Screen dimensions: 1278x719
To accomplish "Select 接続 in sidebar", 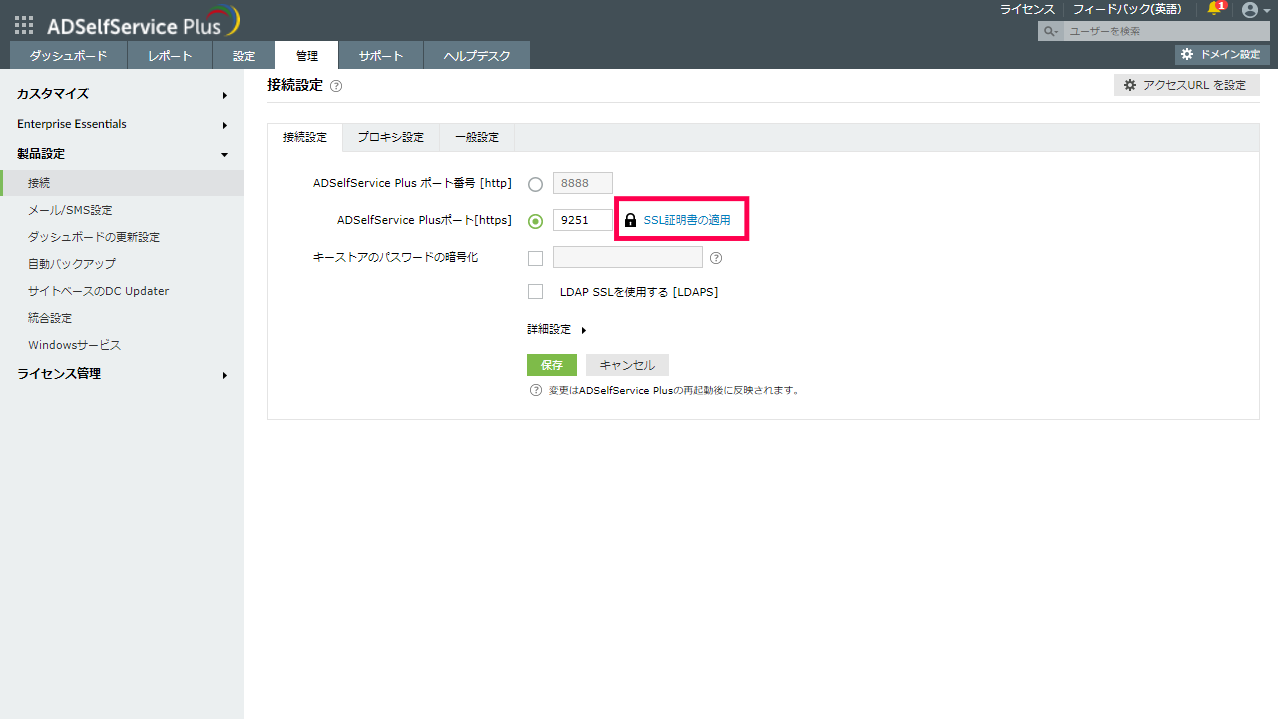I will click(x=122, y=183).
